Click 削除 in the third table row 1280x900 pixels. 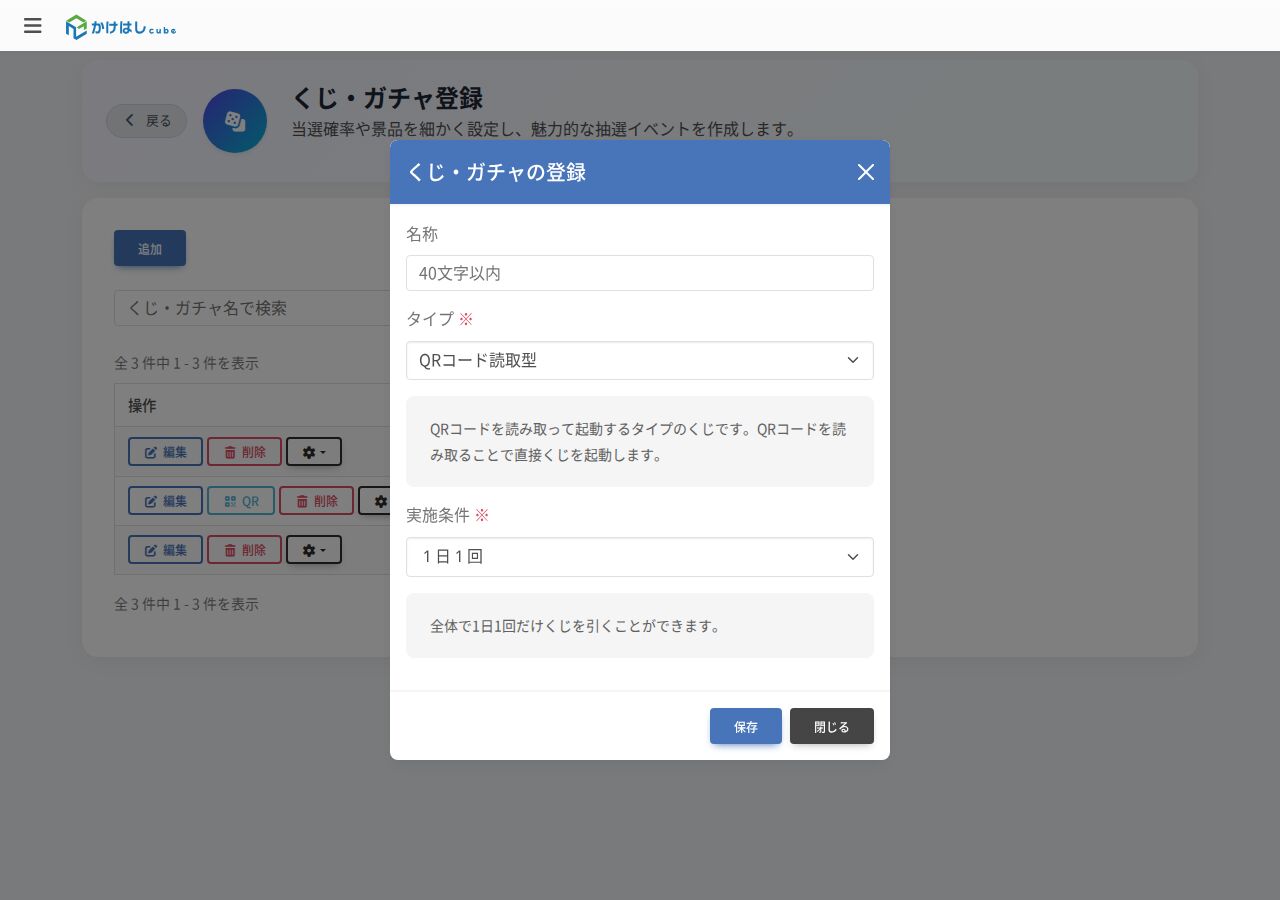click(x=244, y=550)
